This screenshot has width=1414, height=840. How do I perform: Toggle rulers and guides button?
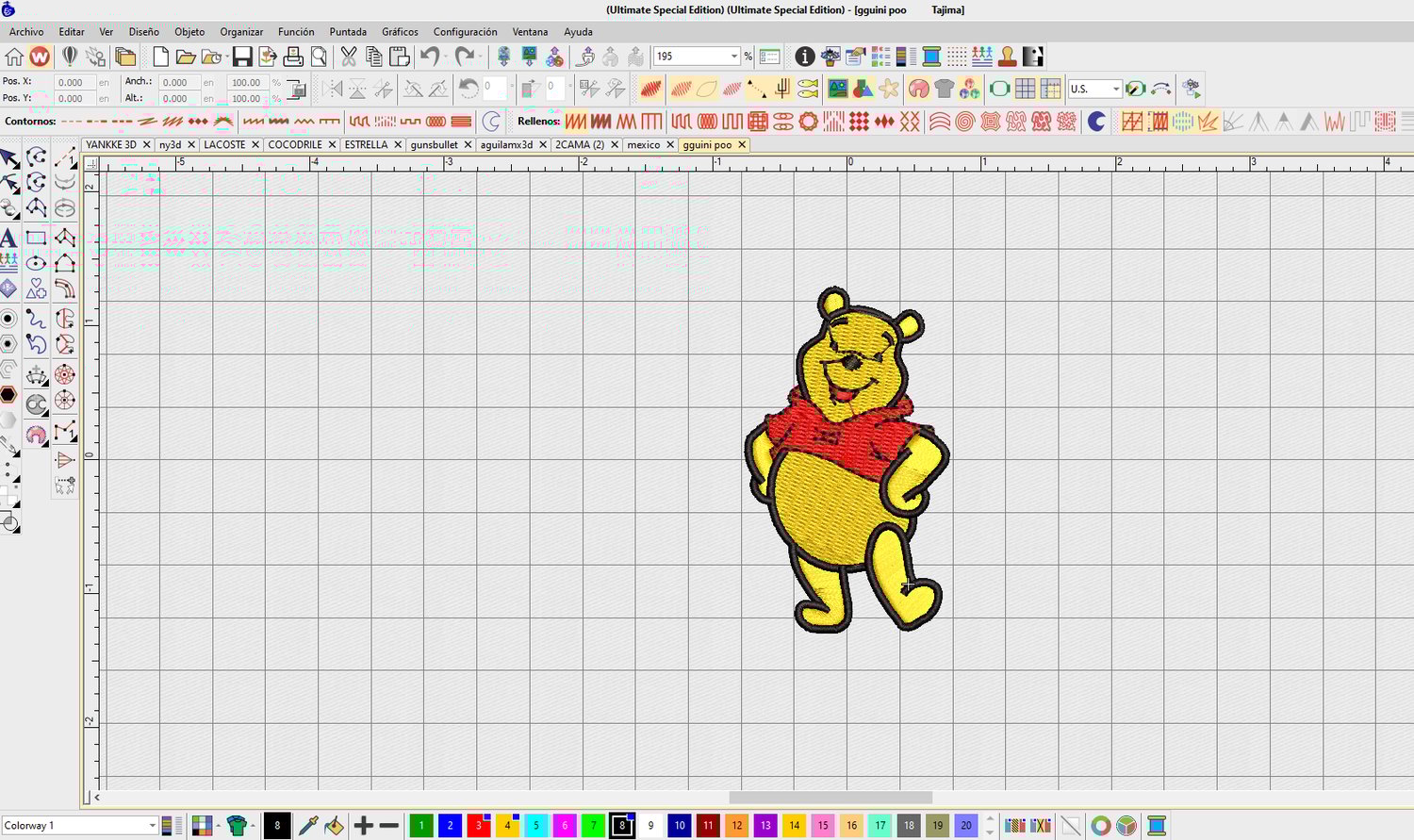pos(1050,89)
